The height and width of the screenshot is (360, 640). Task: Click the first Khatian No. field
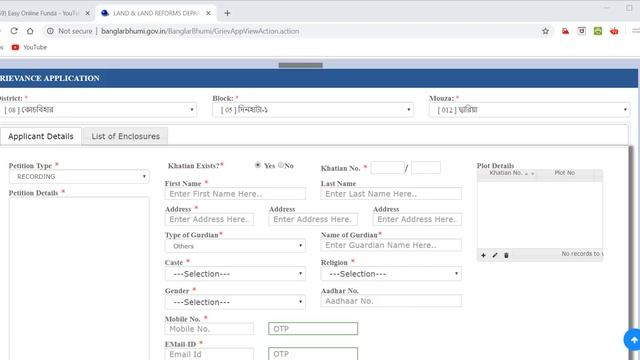(x=387, y=168)
